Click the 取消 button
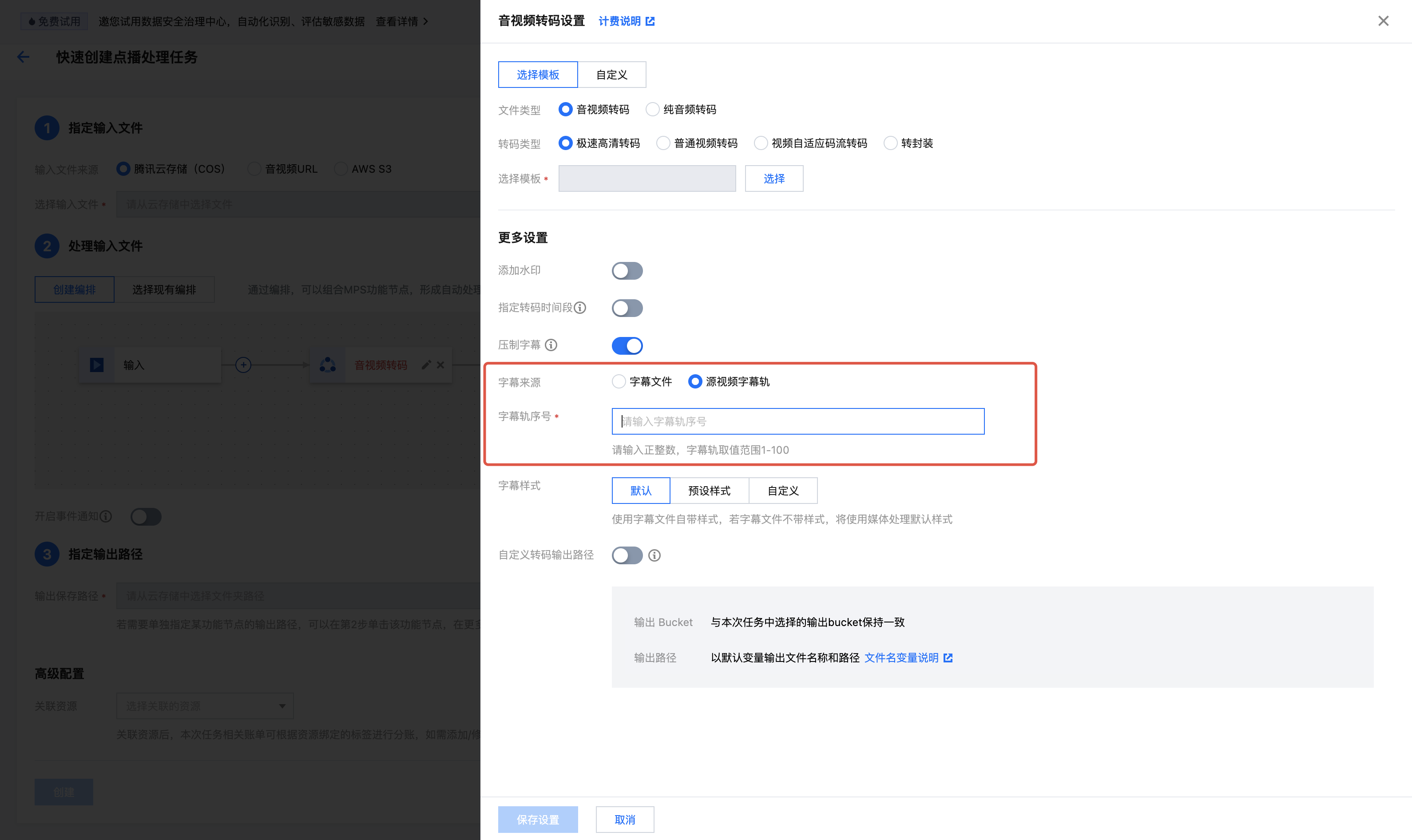 [x=624, y=819]
